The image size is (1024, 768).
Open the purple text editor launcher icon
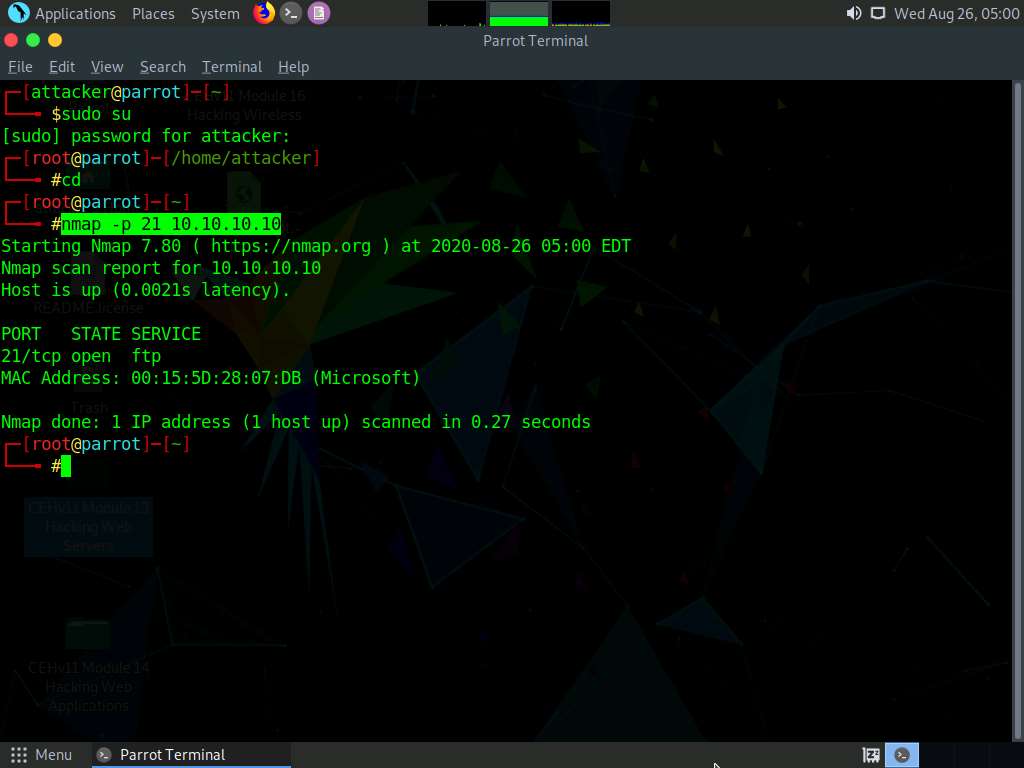coord(319,12)
